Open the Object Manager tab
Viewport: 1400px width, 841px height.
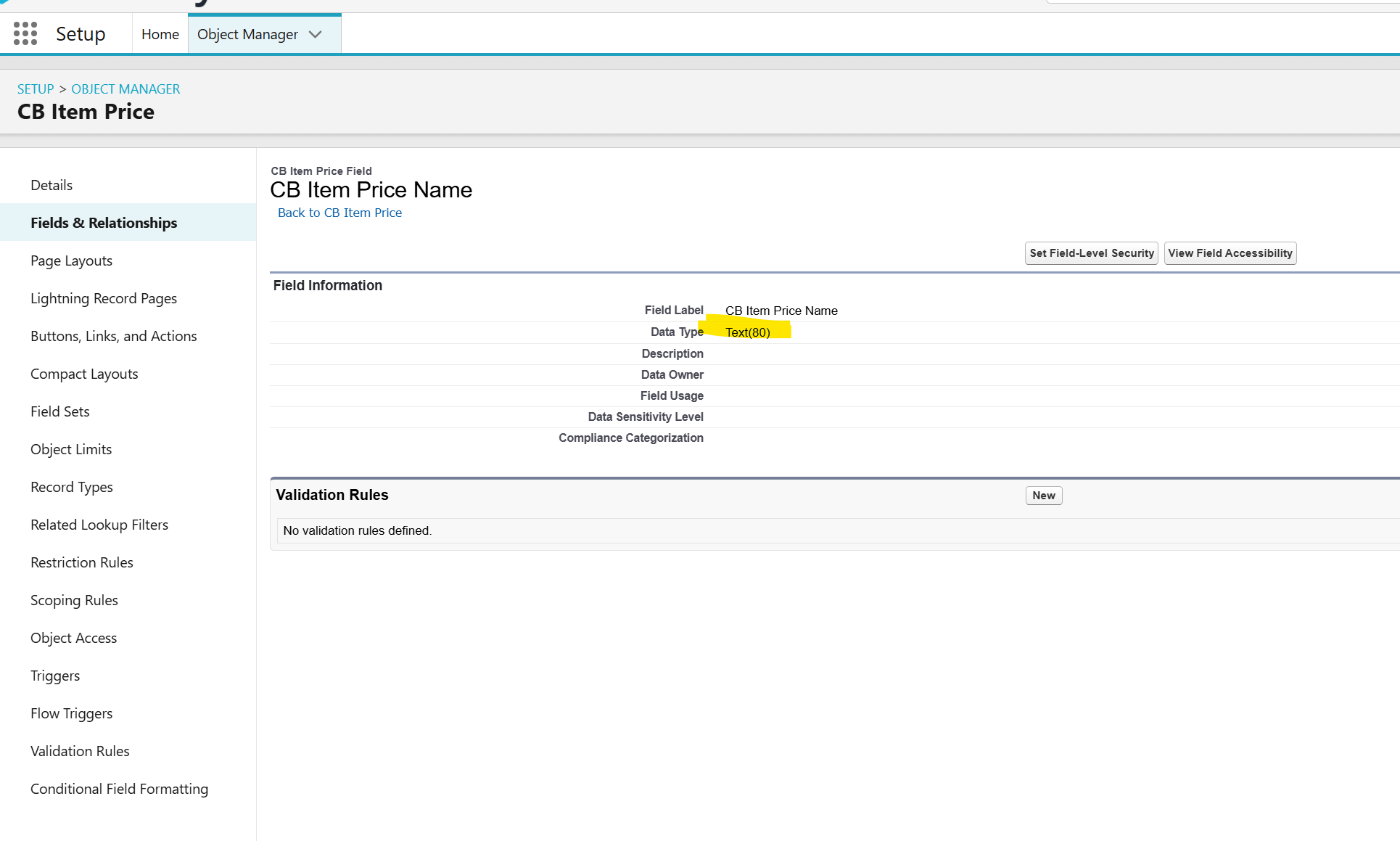(x=247, y=34)
